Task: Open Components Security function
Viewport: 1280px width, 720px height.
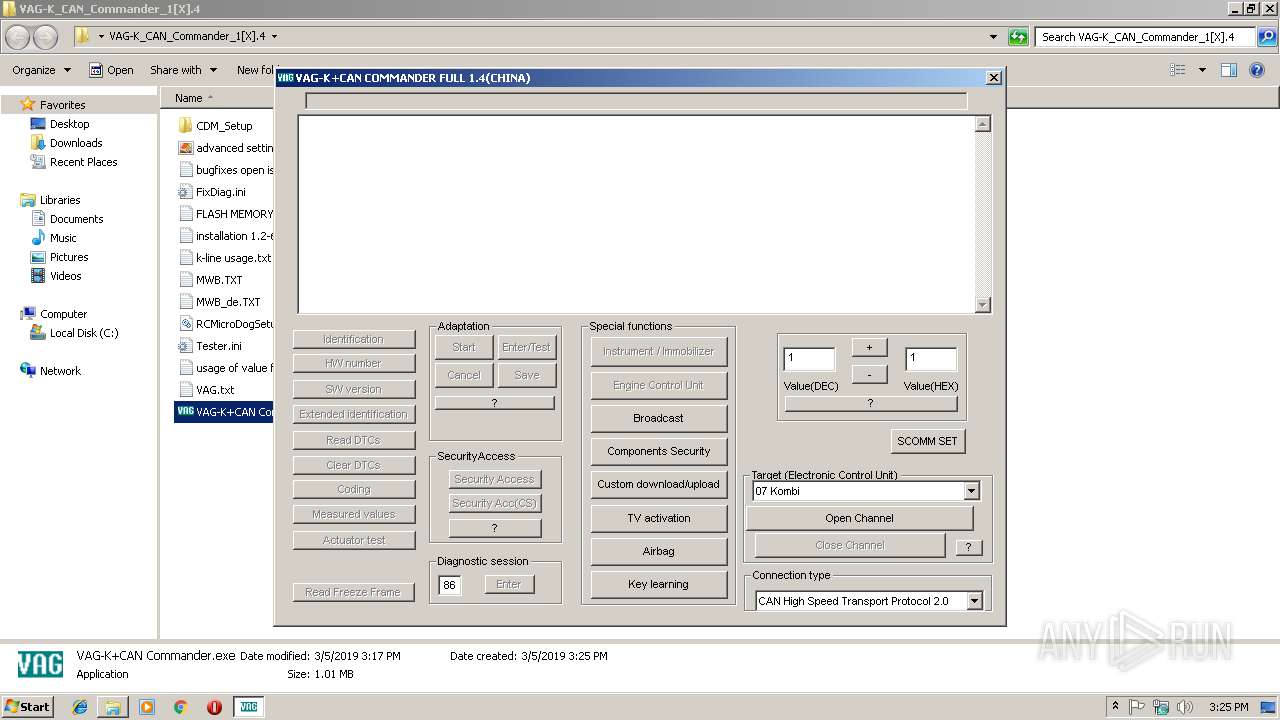Action: (x=658, y=451)
